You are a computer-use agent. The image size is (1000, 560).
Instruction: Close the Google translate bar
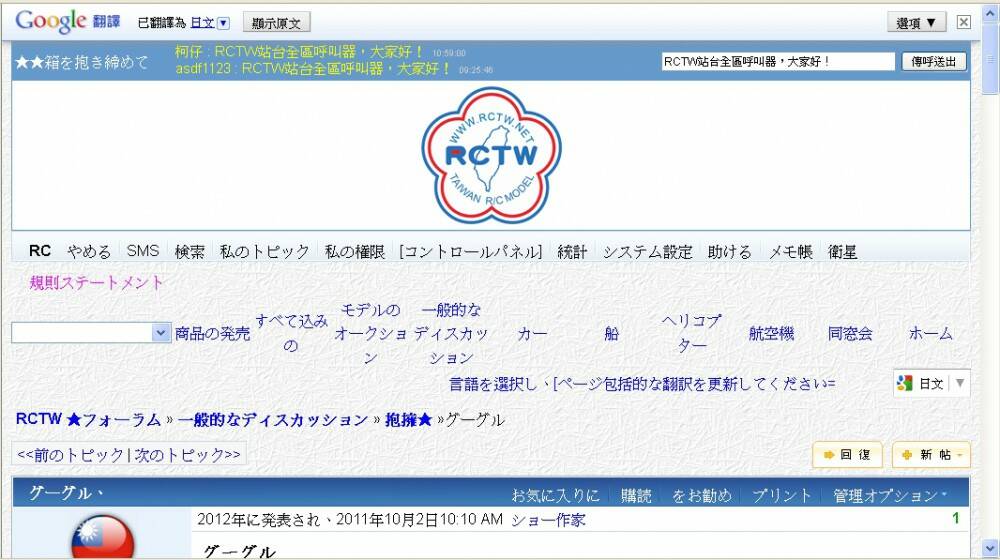tap(964, 22)
